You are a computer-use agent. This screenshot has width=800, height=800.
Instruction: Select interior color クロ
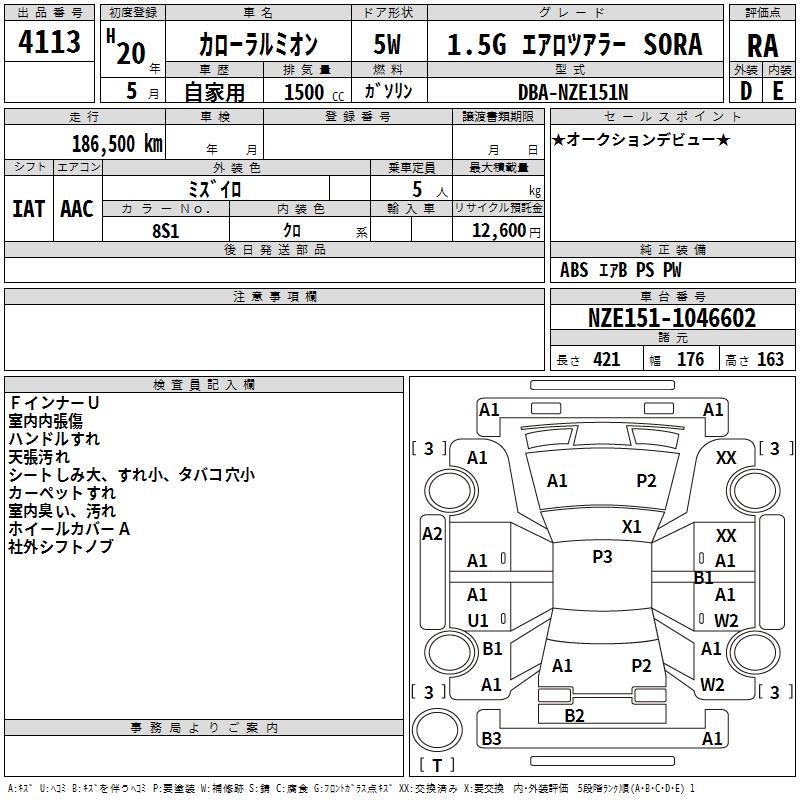coord(292,231)
